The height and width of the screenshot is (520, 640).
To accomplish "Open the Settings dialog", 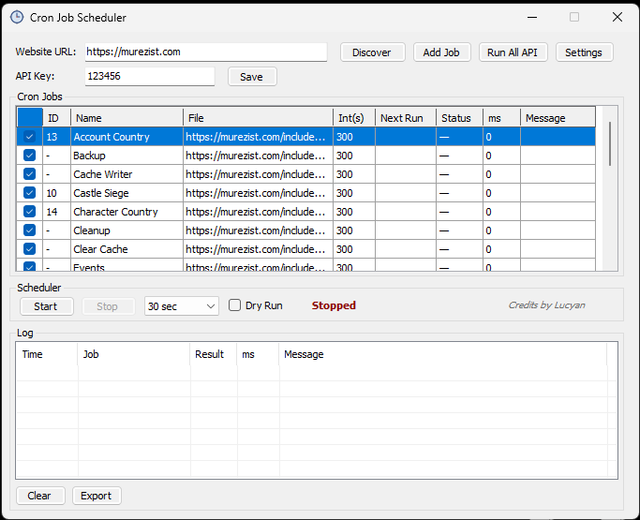I will 584,52.
